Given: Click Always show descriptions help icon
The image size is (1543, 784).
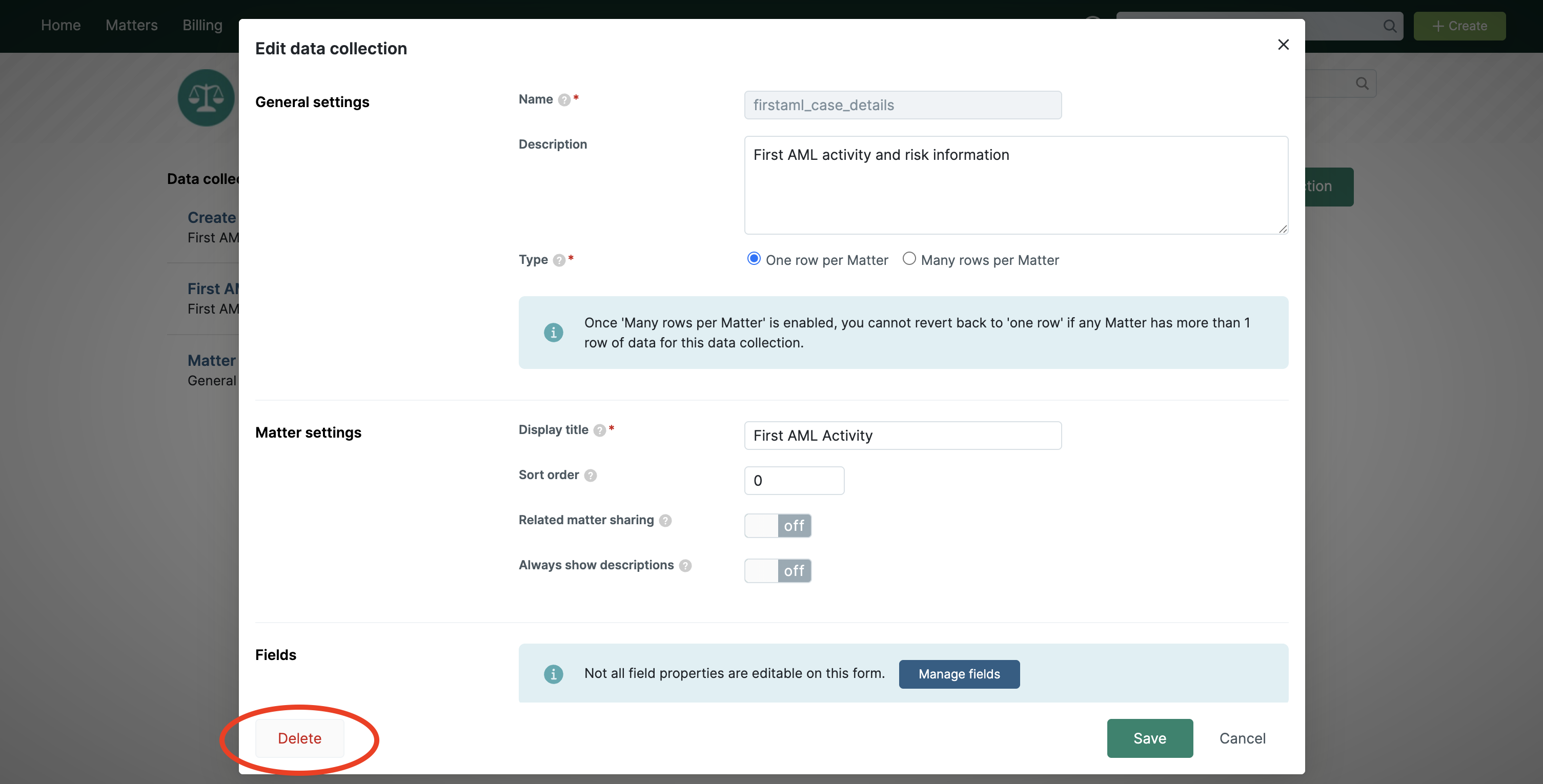Looking at the screenshot, I should [685, 565].
